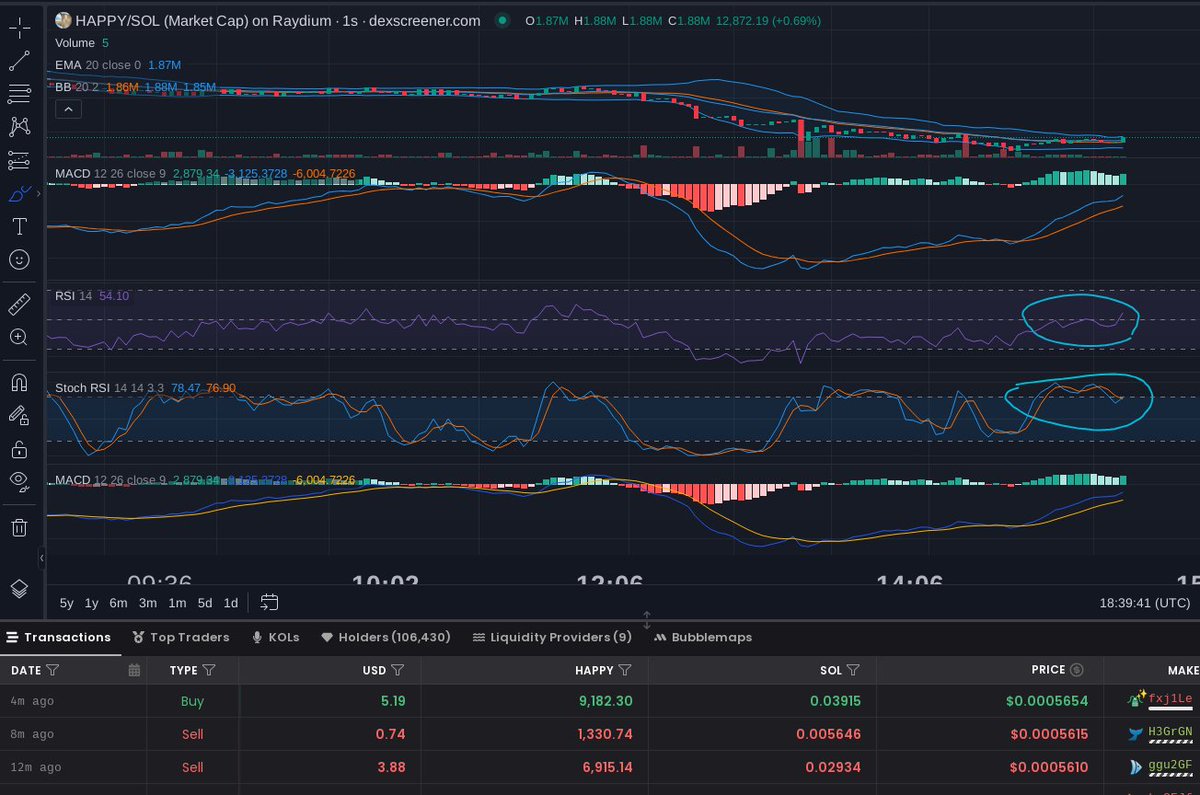Select the ruler measure tool
Viewport: 1200px width, 795px height.
coord(19,304)
